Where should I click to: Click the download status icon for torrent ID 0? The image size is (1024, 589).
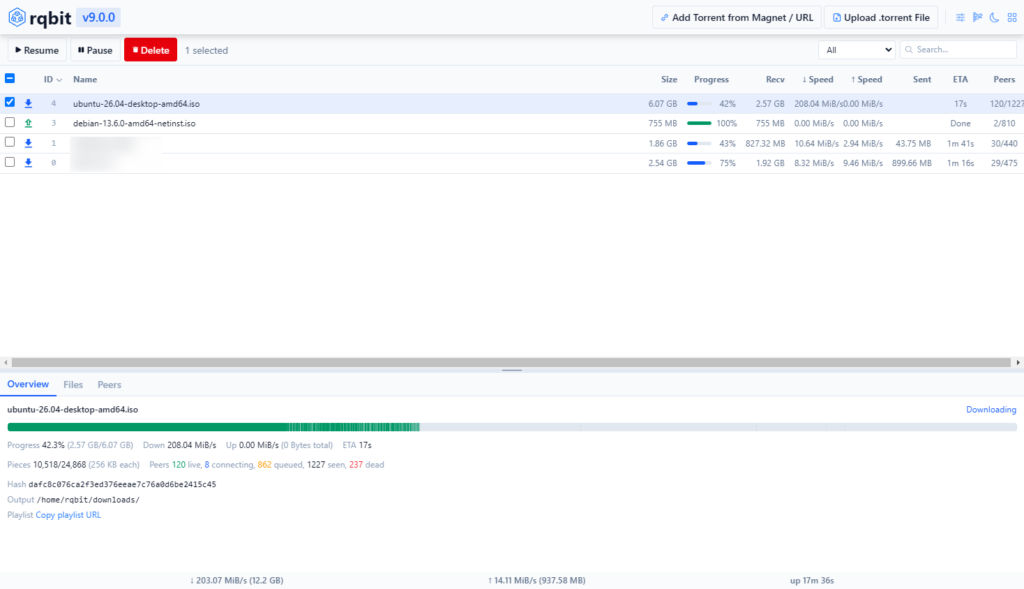click(28, 163)
